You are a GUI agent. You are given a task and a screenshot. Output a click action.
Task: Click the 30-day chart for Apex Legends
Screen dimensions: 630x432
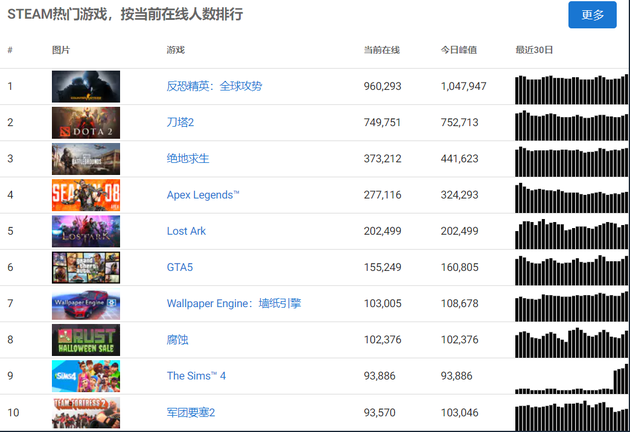click(572, 198)
